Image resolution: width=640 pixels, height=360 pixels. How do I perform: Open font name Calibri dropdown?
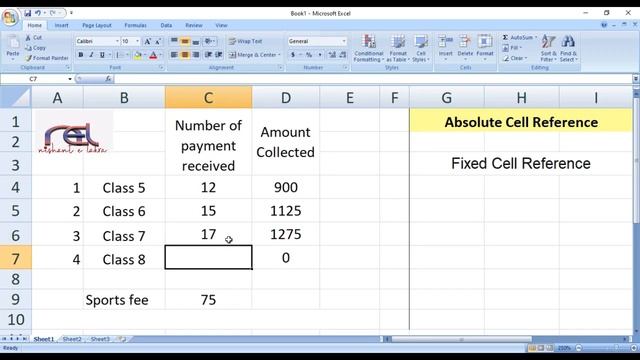117,41
